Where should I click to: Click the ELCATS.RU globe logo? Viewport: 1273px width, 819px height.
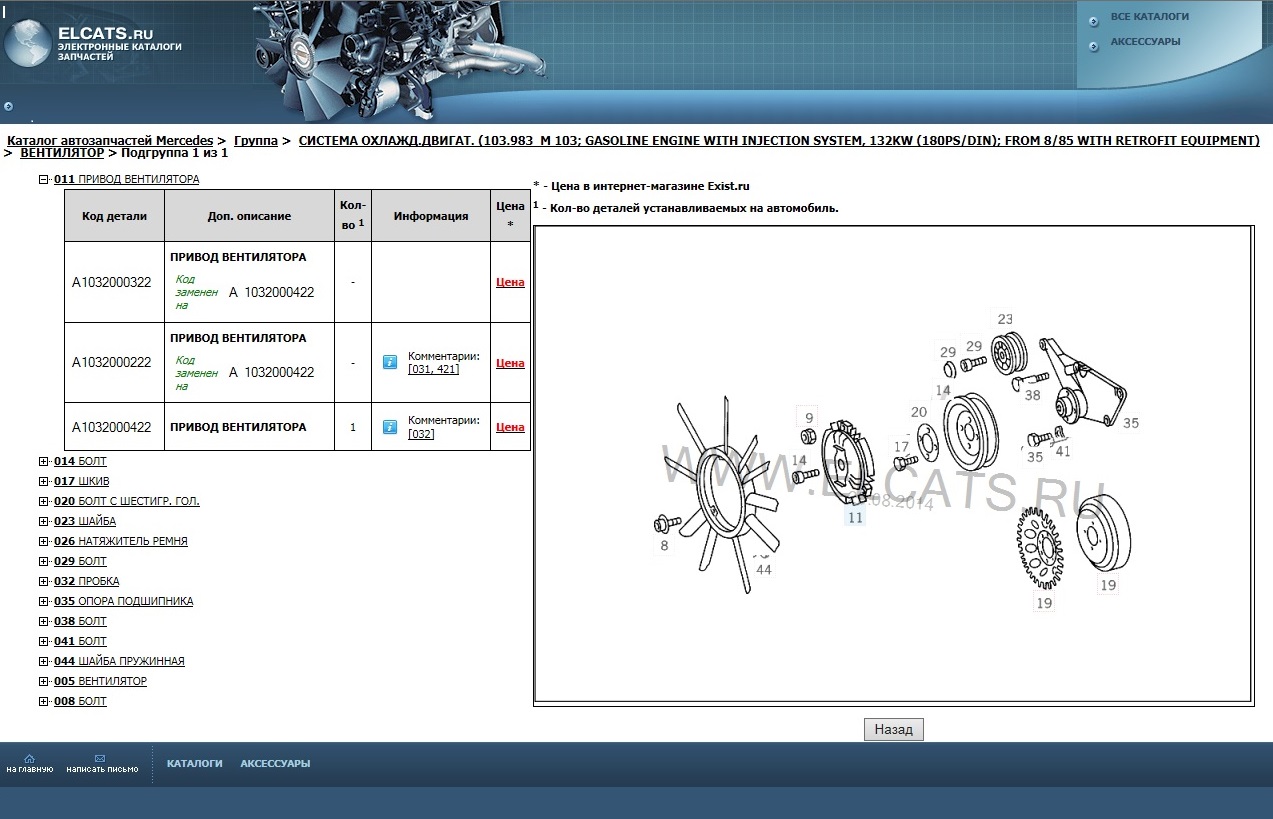click(28, 44)
